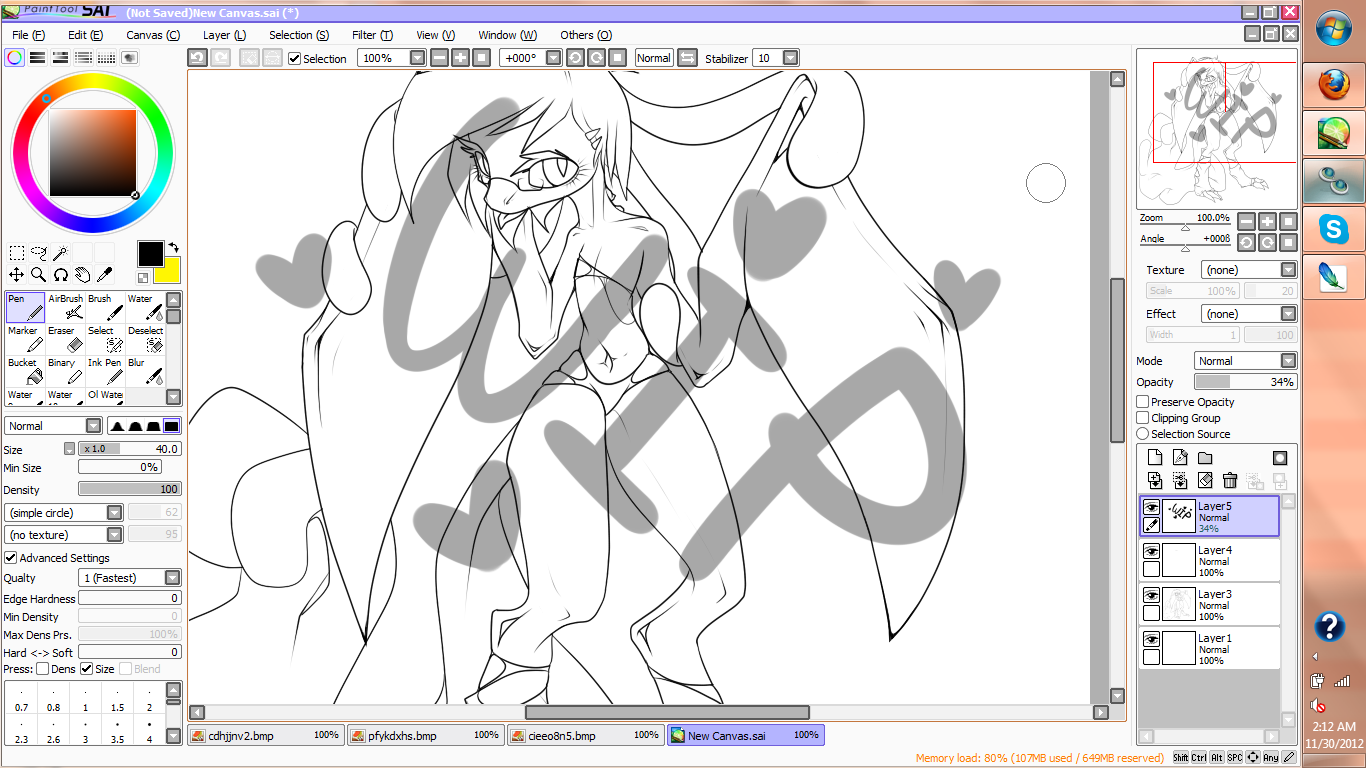Click the brush Density slider
Image resolution: width=1366 pixels, height=768 pixels.
[x=130, y=490]
